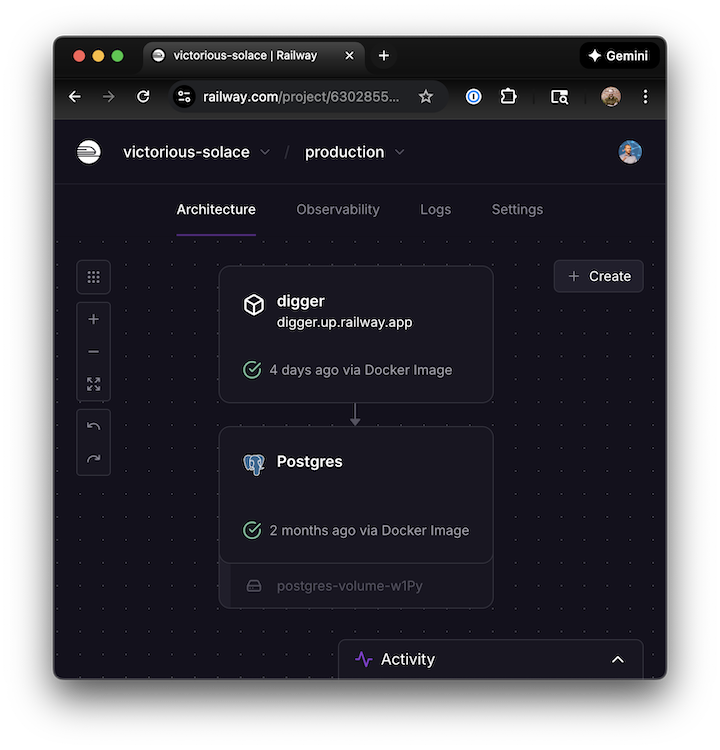Click the screen search toolbar icon
This screenshot has height=750, width=720.
[x=559, y=97]
